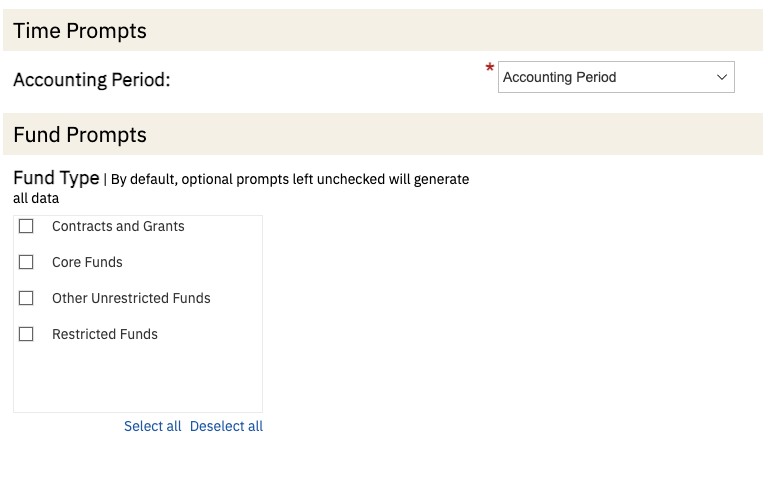Click empty area below Restricted Funds in list
763x480 pixels.
pos(137,380)
